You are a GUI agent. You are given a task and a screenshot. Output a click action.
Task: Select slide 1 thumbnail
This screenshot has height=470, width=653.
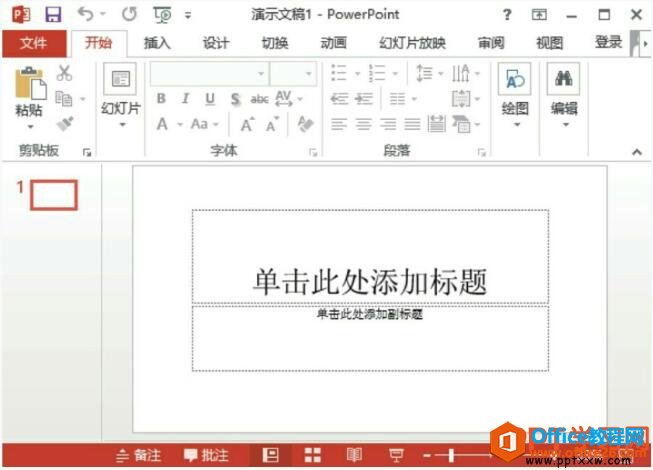tap(54, 195)
